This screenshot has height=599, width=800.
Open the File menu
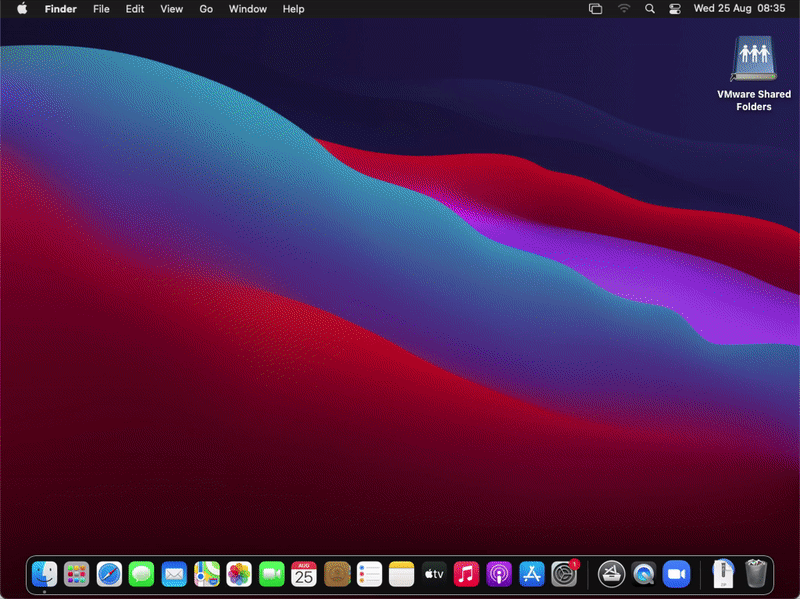pos(101,9)
